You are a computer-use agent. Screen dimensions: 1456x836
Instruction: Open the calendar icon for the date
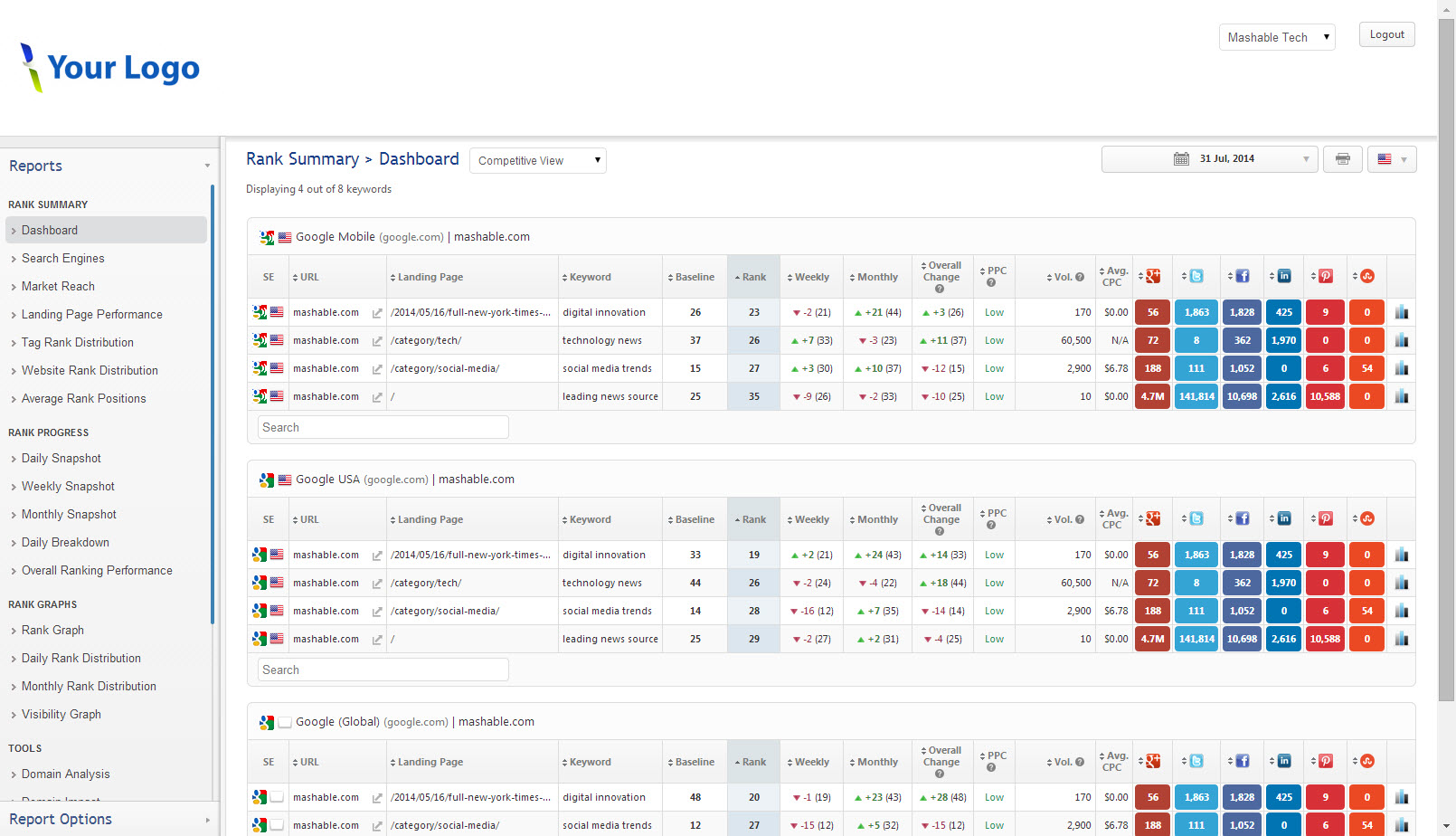tap(1181, 159)
